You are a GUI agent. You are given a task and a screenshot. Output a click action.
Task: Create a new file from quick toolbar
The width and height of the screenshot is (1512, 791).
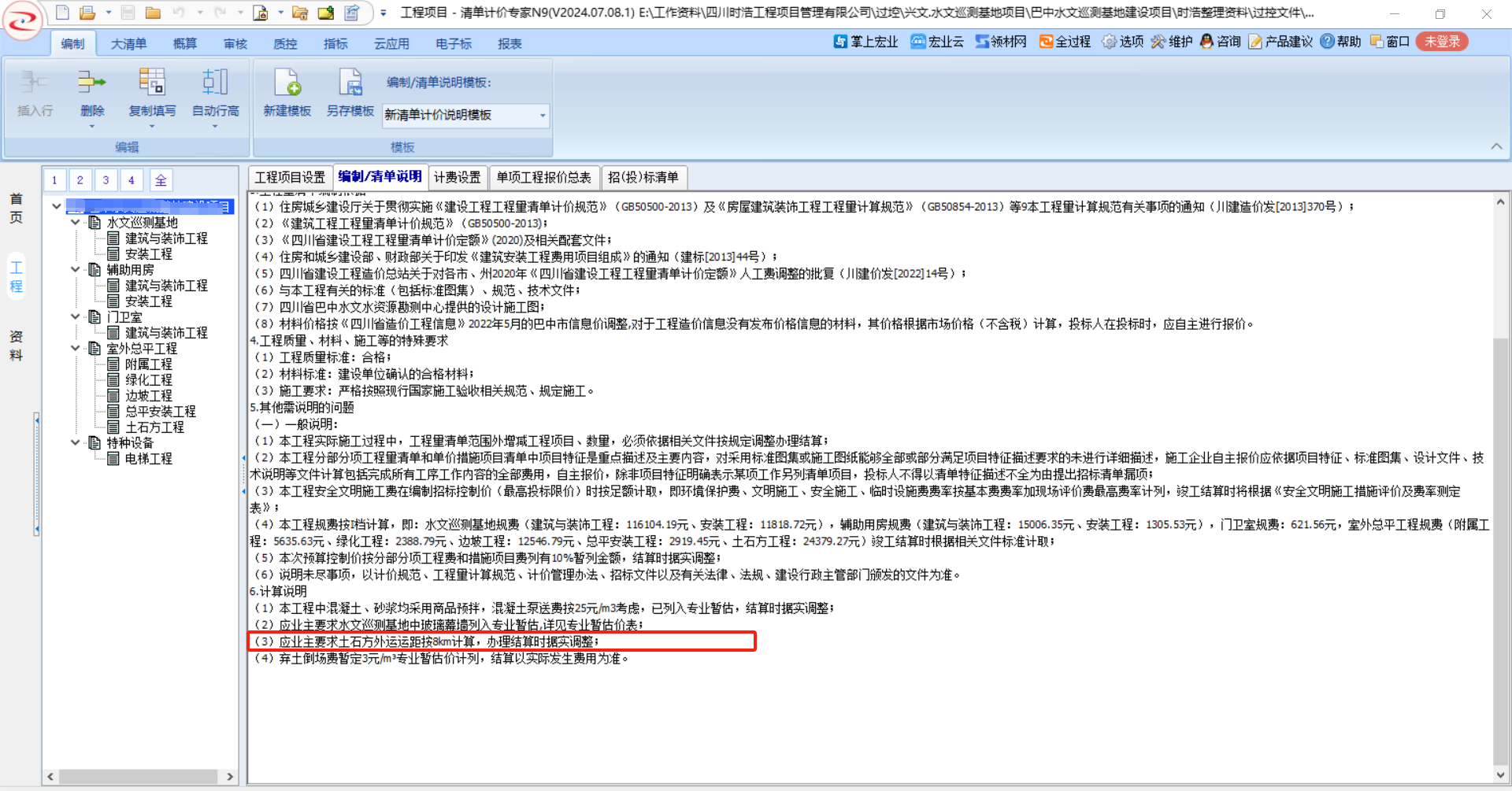point(62,13)
